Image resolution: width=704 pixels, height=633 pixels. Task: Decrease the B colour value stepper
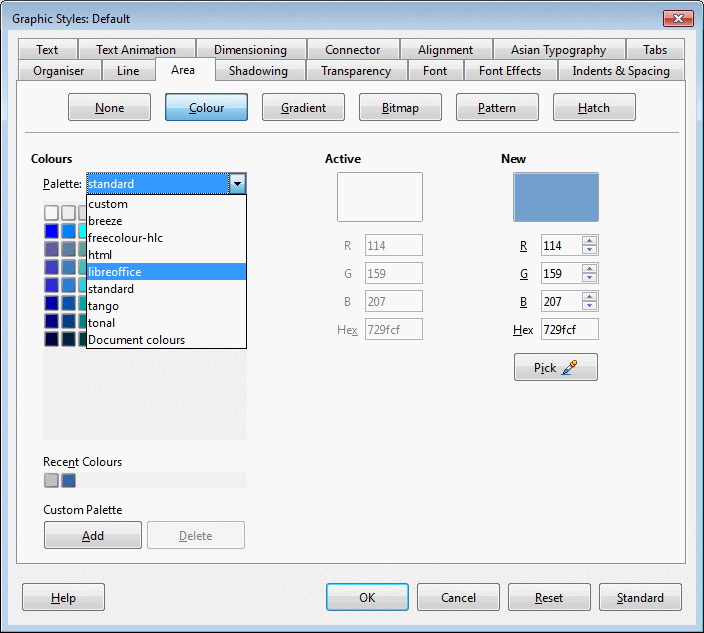point(590,306)
